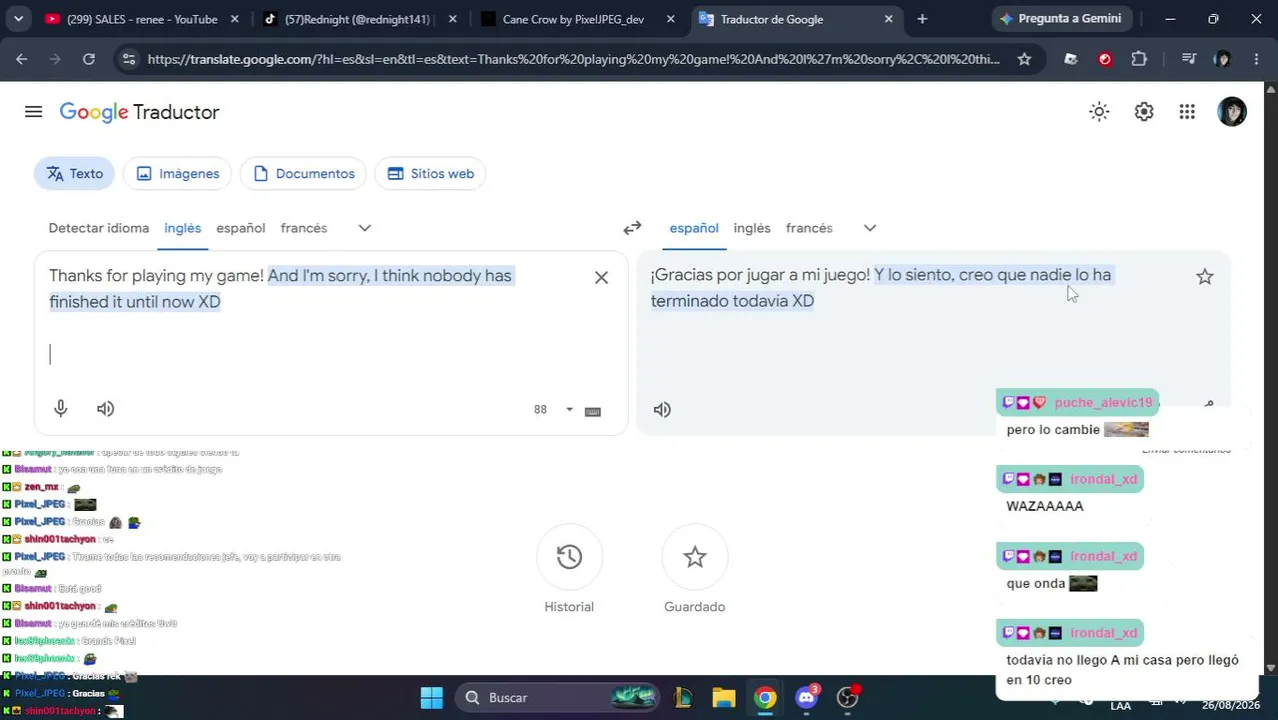Select inglés as source language
Viewport: 1278px width, 720px height.
pos(183,228)
